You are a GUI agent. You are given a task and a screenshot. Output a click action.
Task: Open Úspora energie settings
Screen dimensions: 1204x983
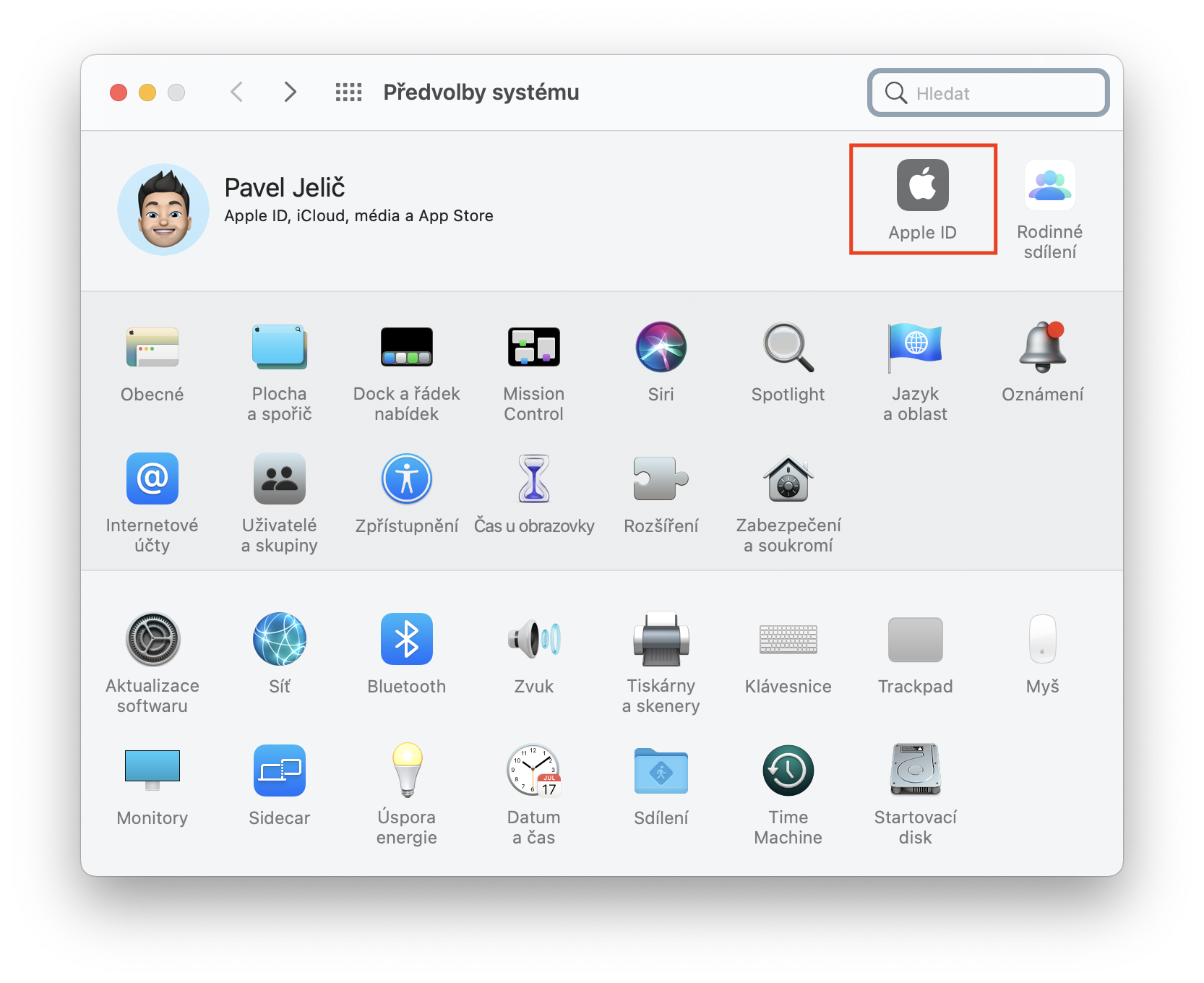pyautogui.click(x=406, y=796)
